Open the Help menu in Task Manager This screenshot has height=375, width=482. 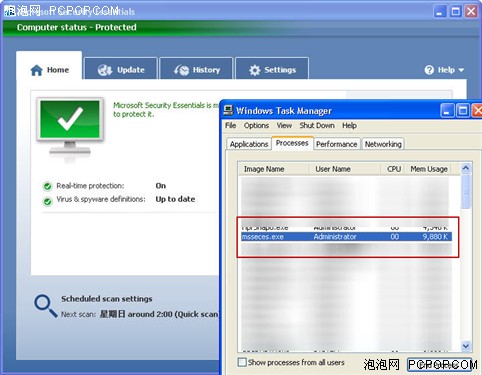(349, 126)
